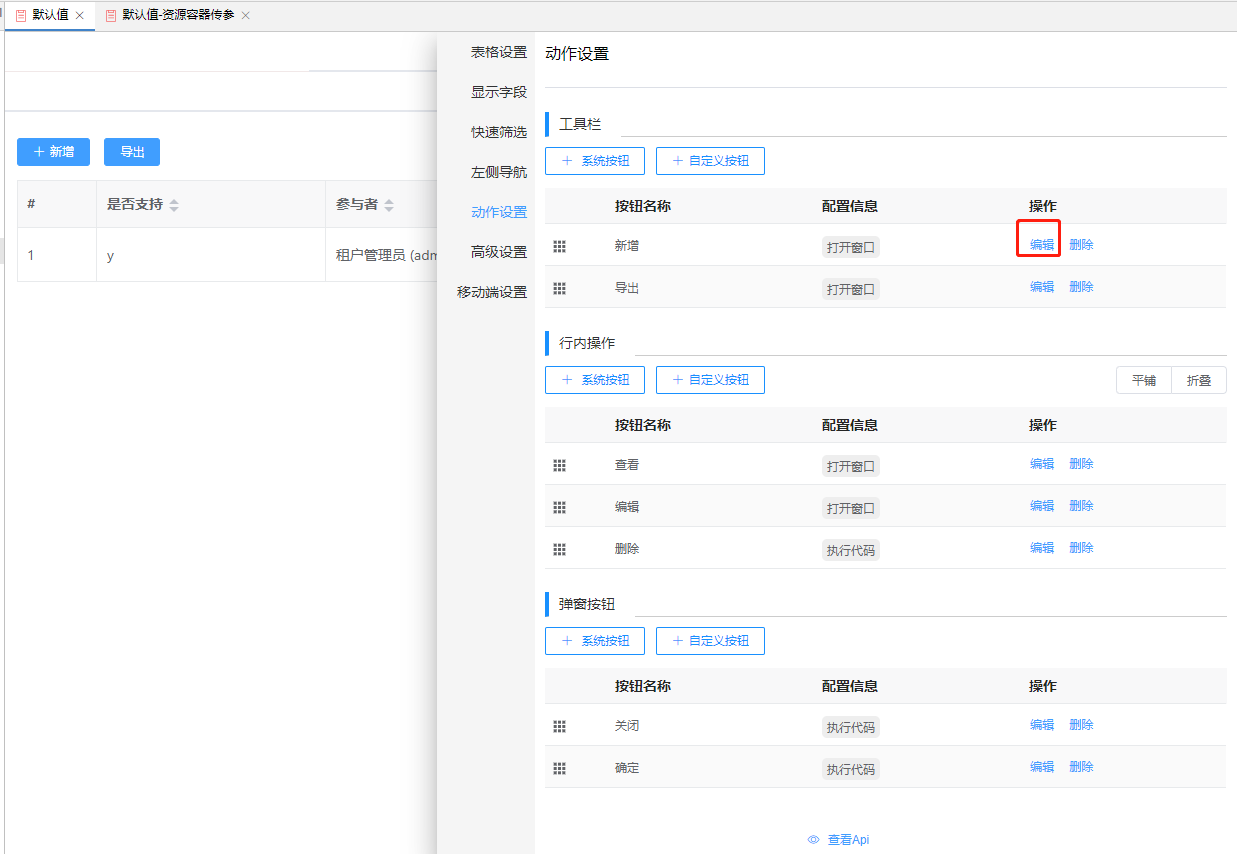
Task: Sort by 是否支持 column
Action: pyautogui.click(x=174, y=205)
